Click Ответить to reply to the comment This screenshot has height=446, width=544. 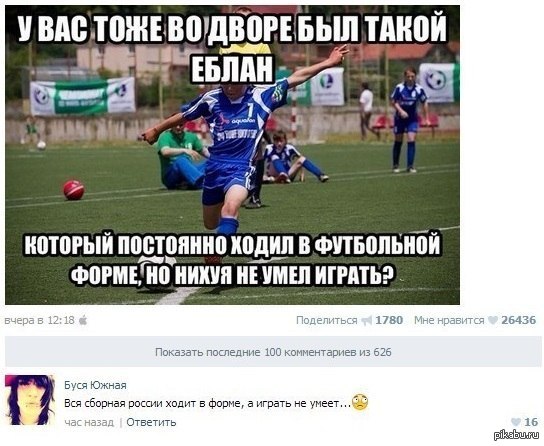[151, 422]
